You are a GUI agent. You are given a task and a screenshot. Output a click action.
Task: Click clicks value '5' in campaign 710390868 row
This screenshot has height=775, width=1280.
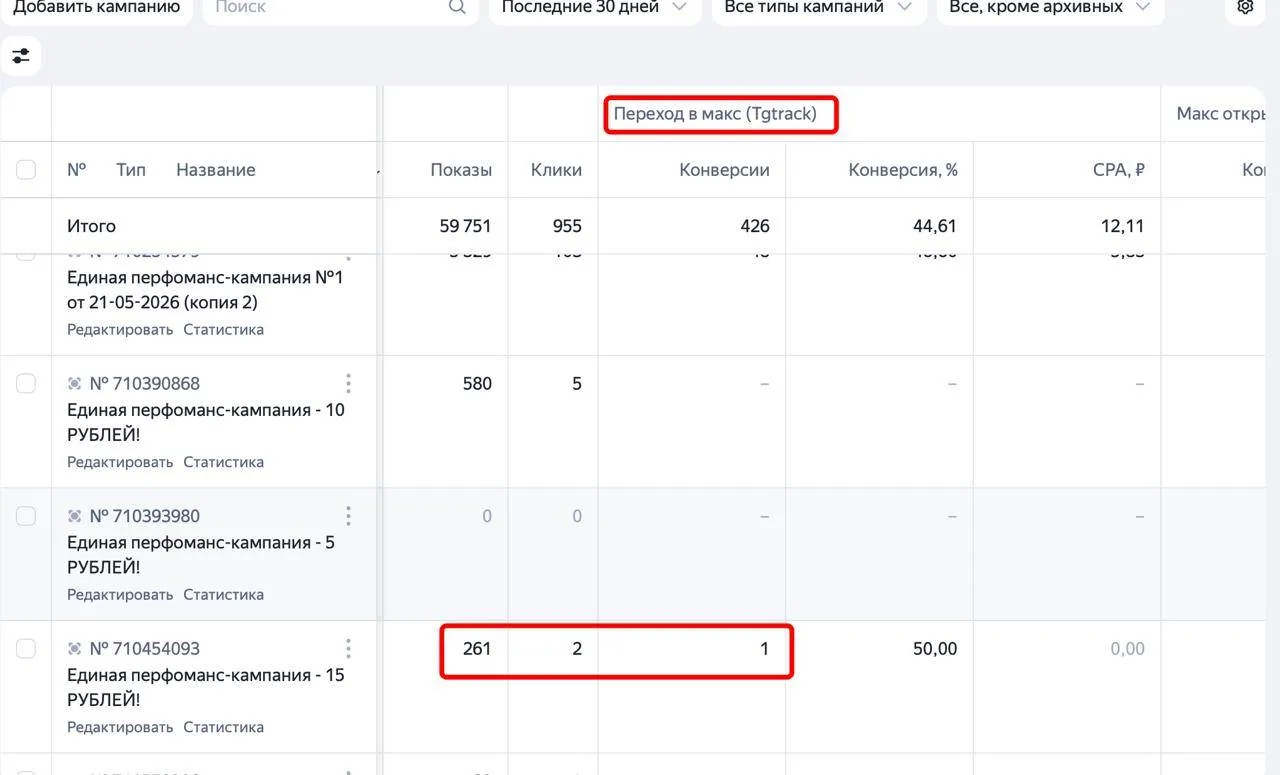[x=577, y=383]
